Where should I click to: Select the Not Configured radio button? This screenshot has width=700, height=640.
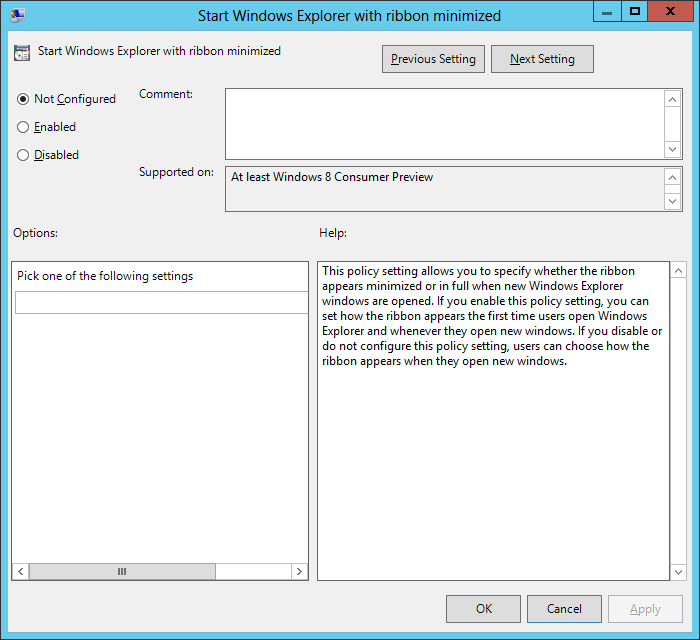click(24, 99)
